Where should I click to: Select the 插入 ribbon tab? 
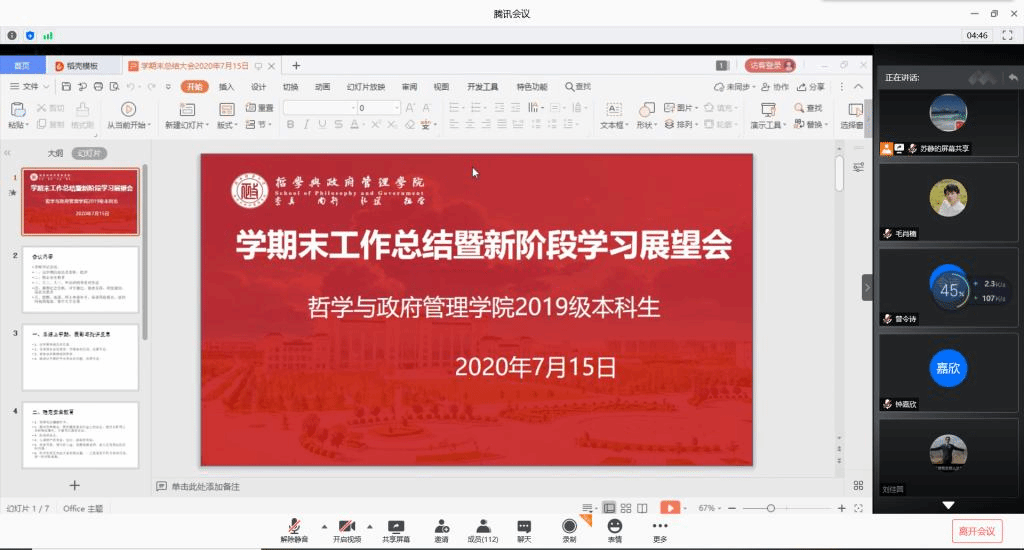226,86
